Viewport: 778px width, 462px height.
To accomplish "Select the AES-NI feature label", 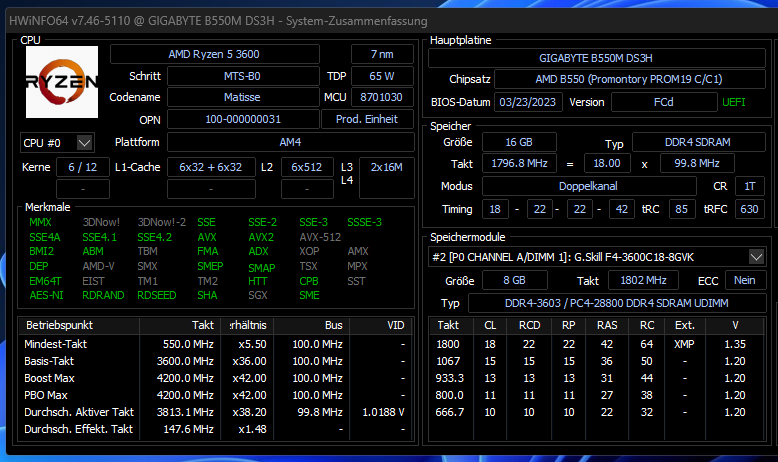I will 46,295.
